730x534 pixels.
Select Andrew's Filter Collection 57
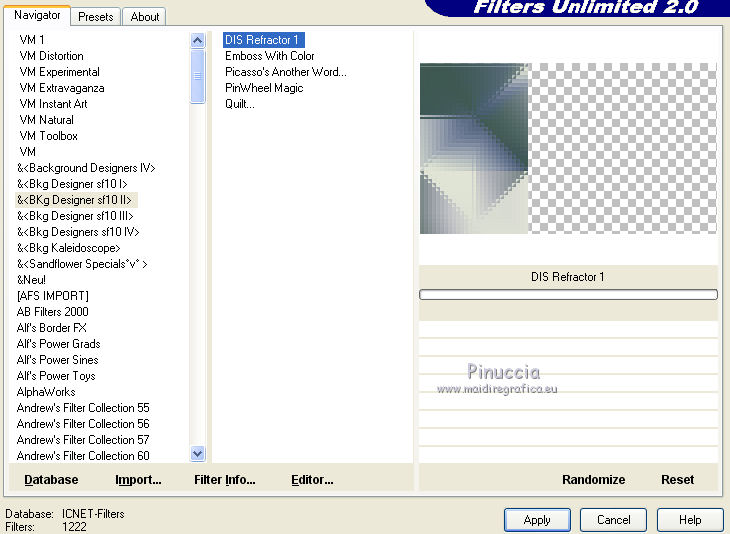click(x=83, y=440)
